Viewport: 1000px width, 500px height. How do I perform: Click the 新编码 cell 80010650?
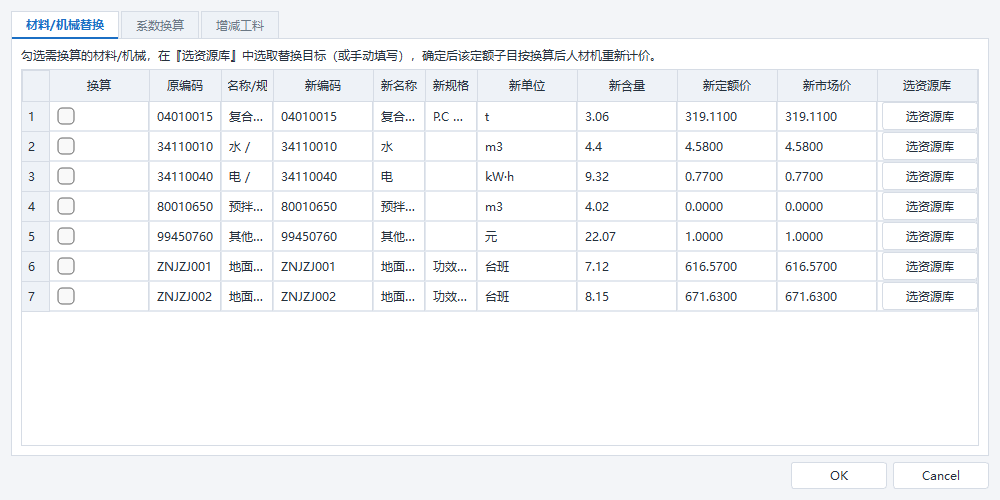[323, 207]
